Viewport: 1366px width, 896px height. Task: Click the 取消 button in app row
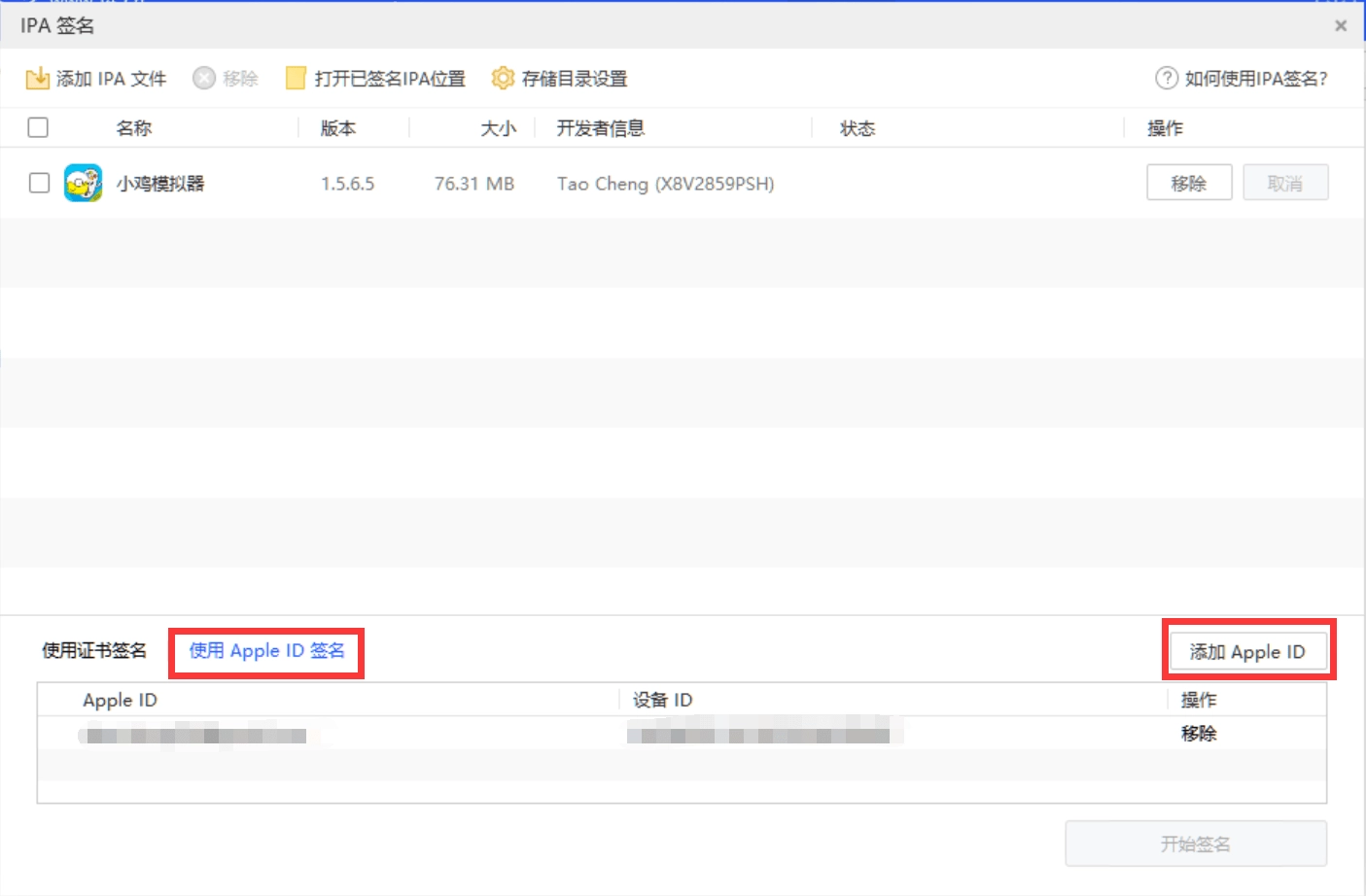click(x=1284, y=183)
